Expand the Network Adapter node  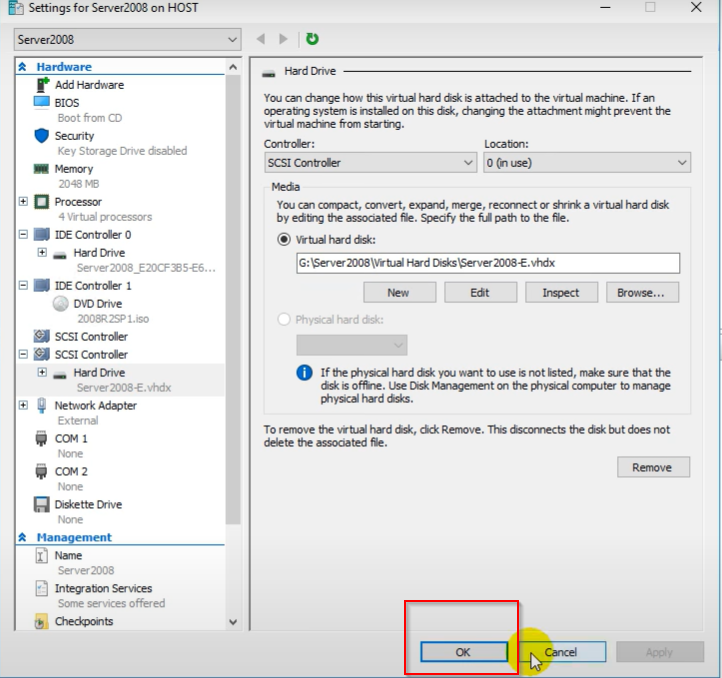point(23,405)
